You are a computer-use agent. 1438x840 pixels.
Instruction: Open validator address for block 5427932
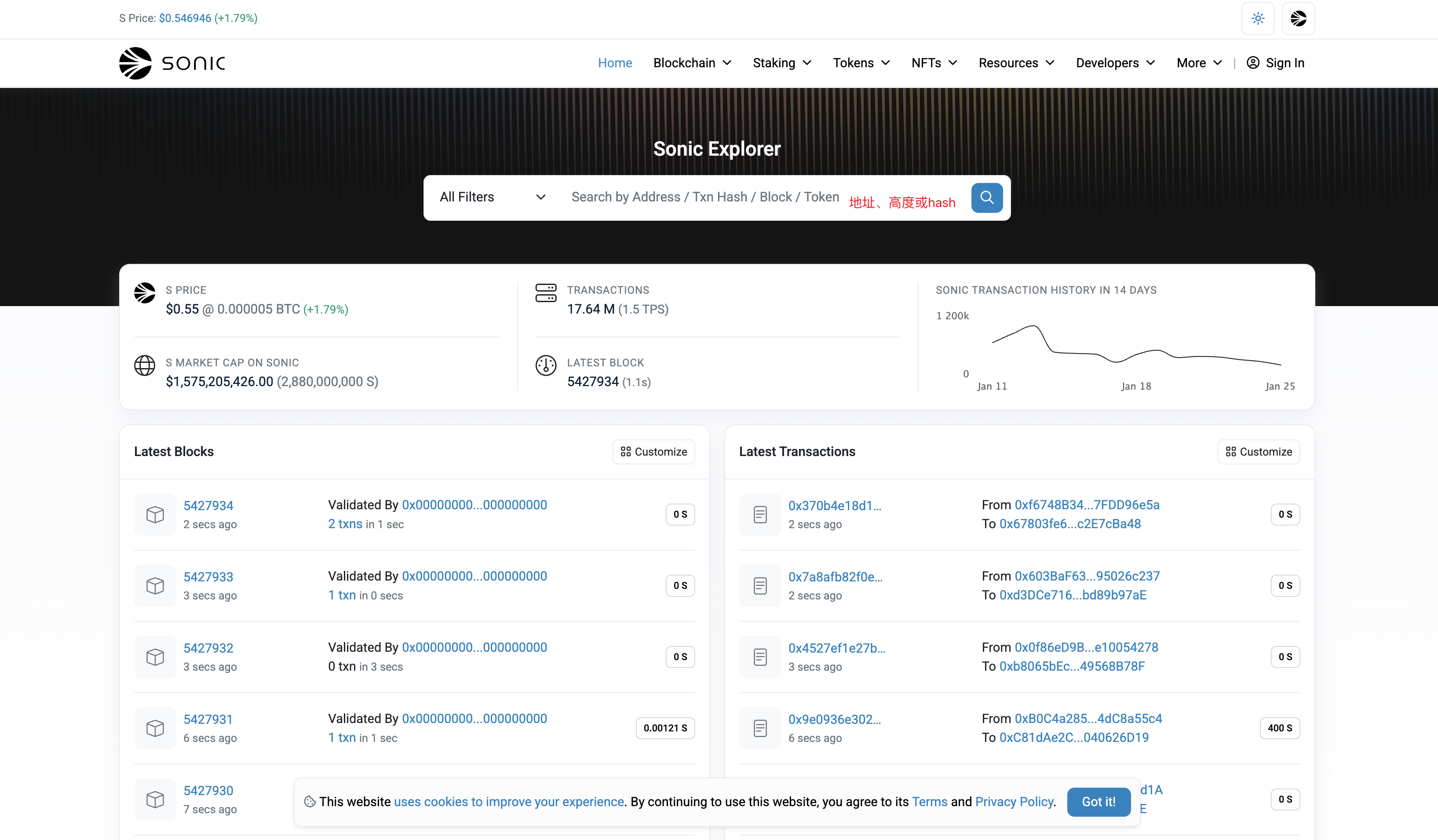click(x=474, y=647)
